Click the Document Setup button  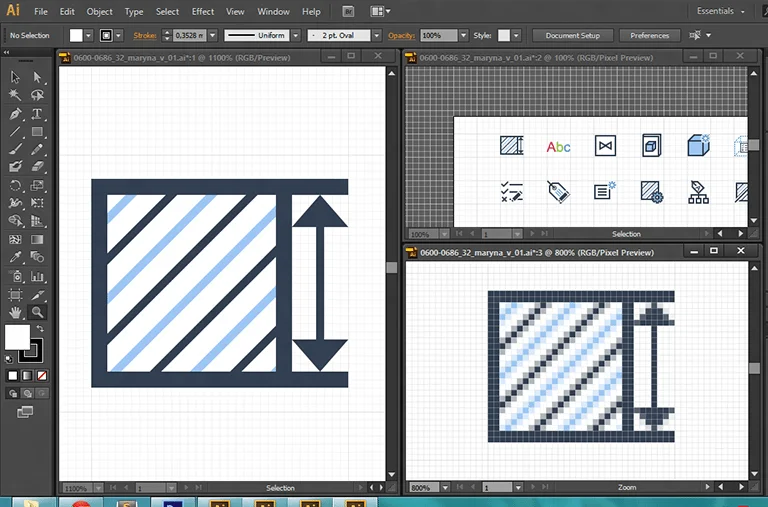pyautogui.click(x=573, y=35)
